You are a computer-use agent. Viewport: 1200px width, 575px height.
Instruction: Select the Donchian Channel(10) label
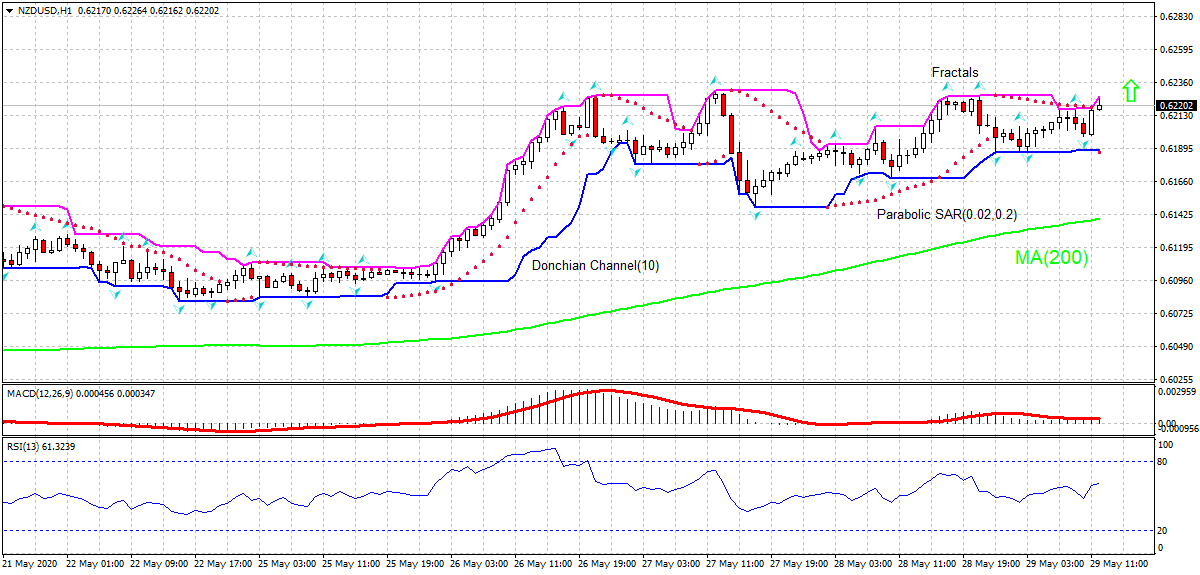point(595,266)
